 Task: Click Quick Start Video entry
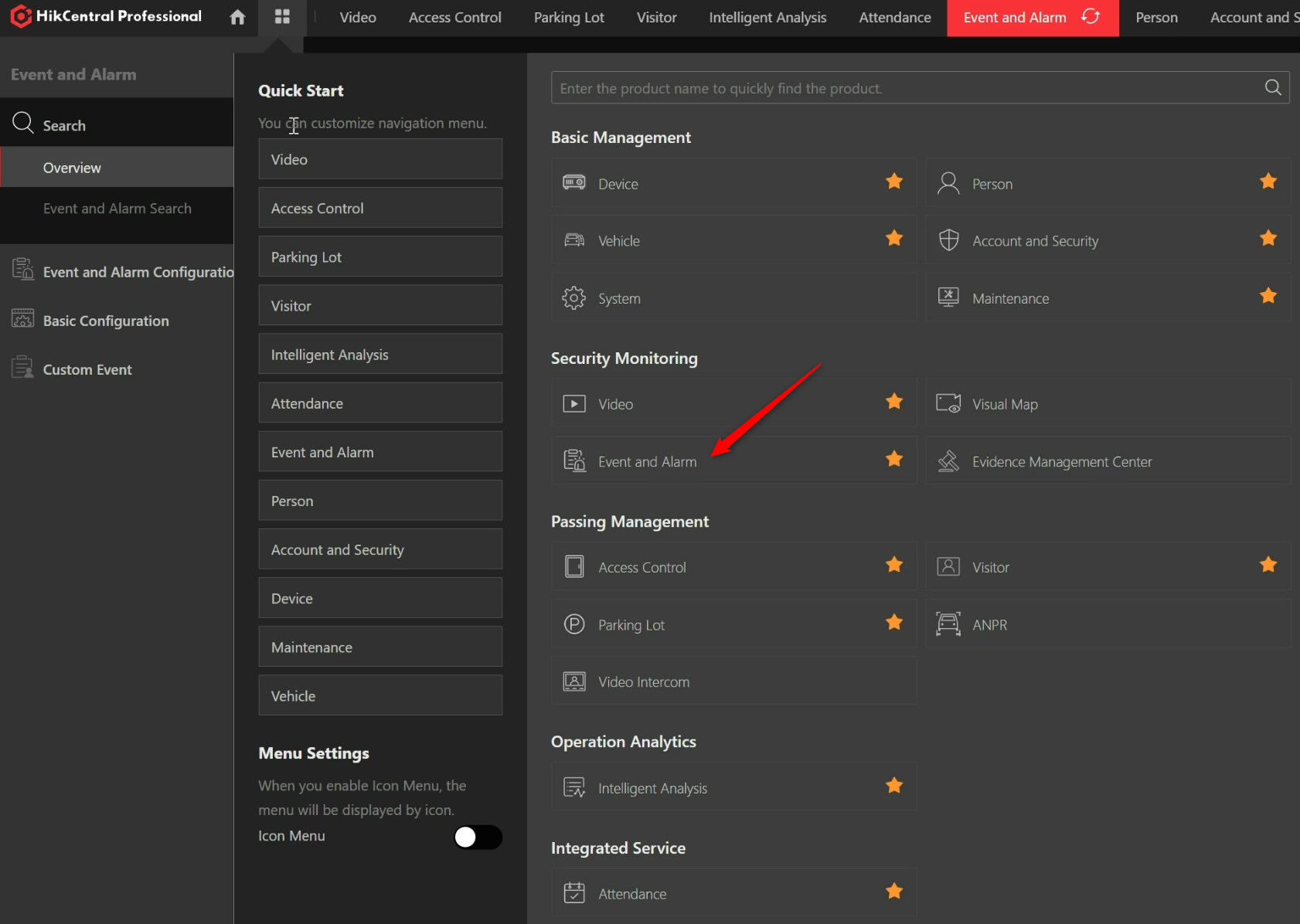point(380,158)
